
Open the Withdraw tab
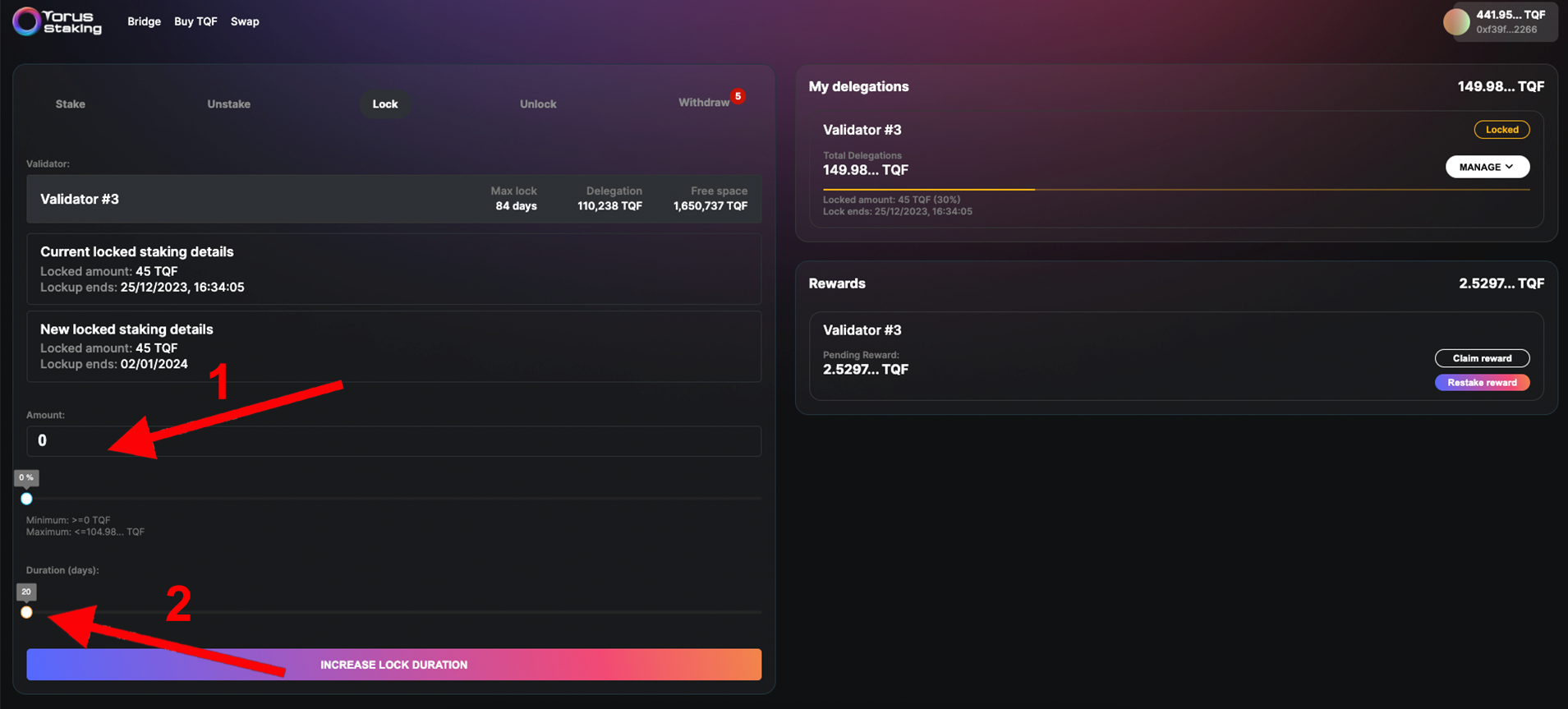tap(704, 102)
